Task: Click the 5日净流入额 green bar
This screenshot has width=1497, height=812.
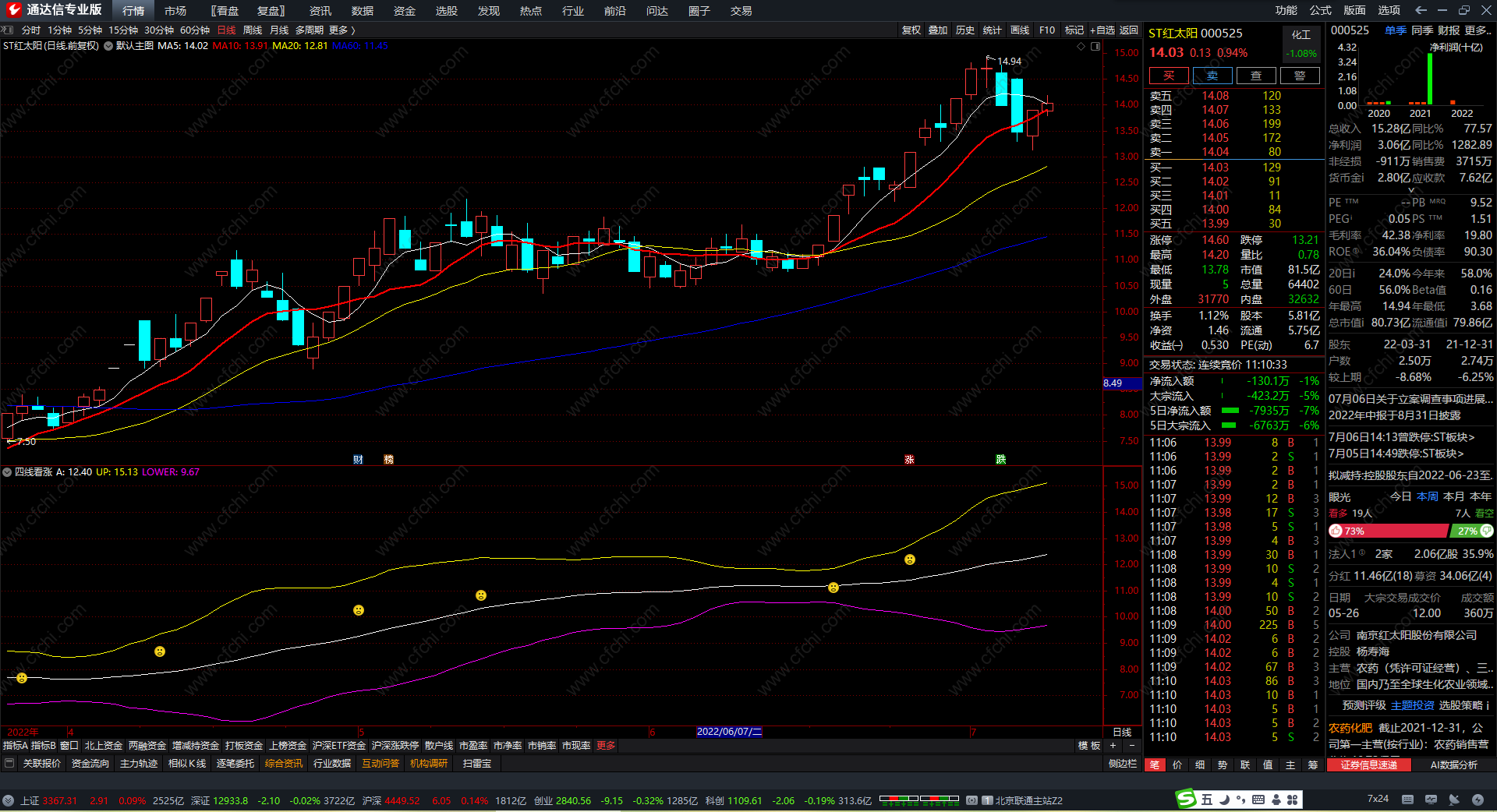Action: [x=1230, y=411]
